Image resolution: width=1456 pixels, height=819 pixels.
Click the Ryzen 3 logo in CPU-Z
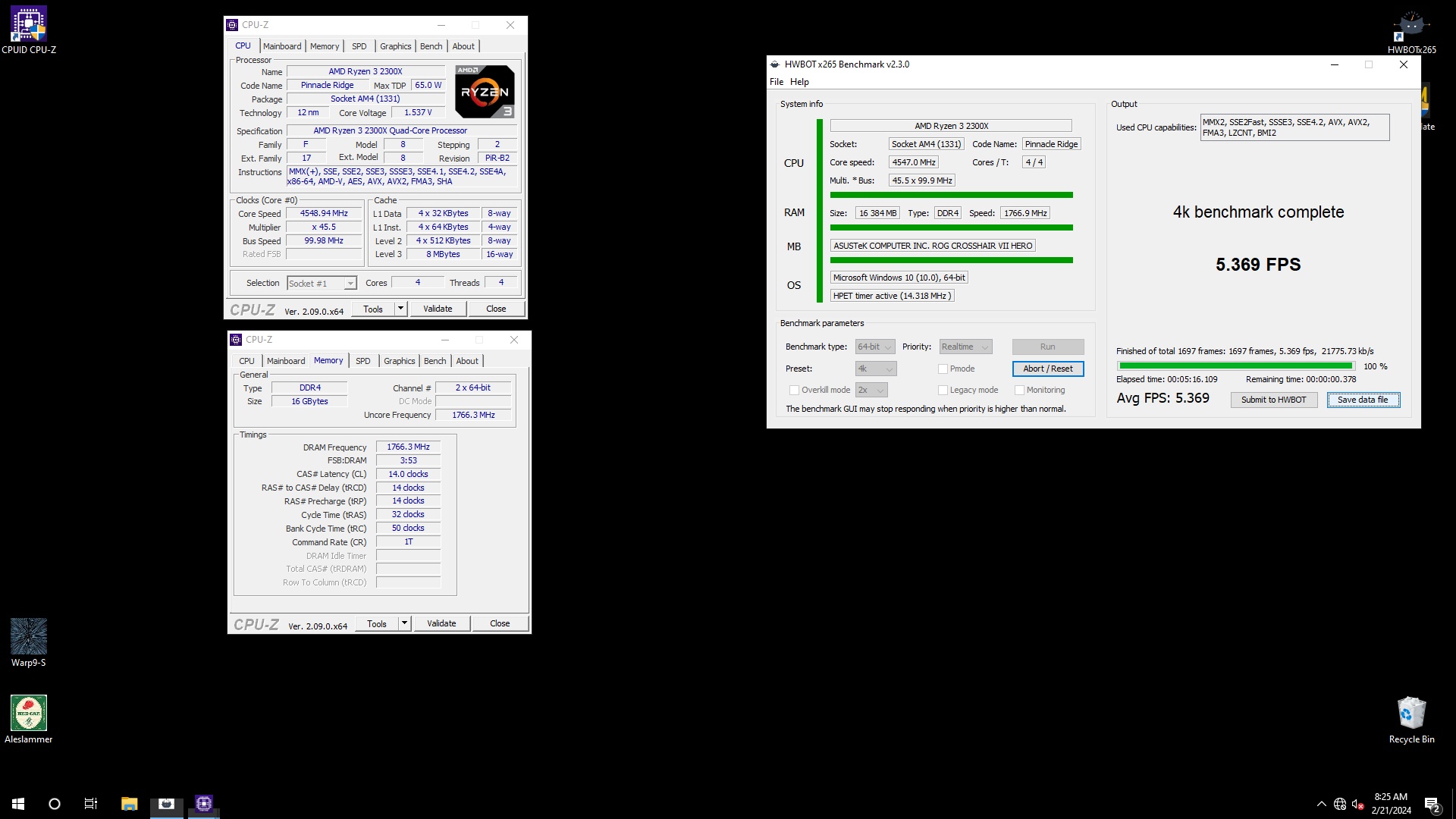[x=485, y=91]
